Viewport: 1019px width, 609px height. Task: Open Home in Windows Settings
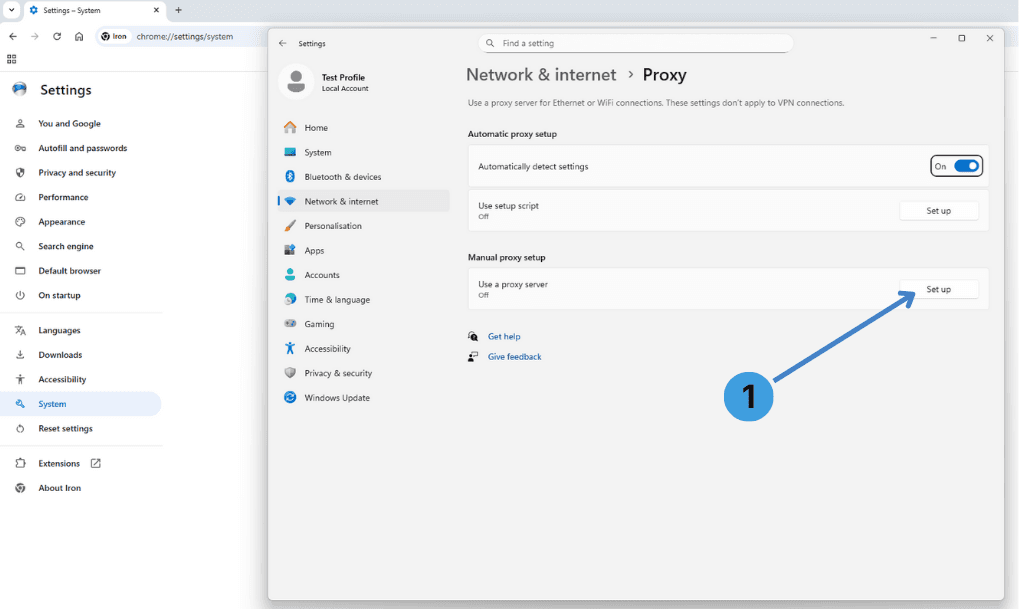pyautogui.click(x=363, y=128)
